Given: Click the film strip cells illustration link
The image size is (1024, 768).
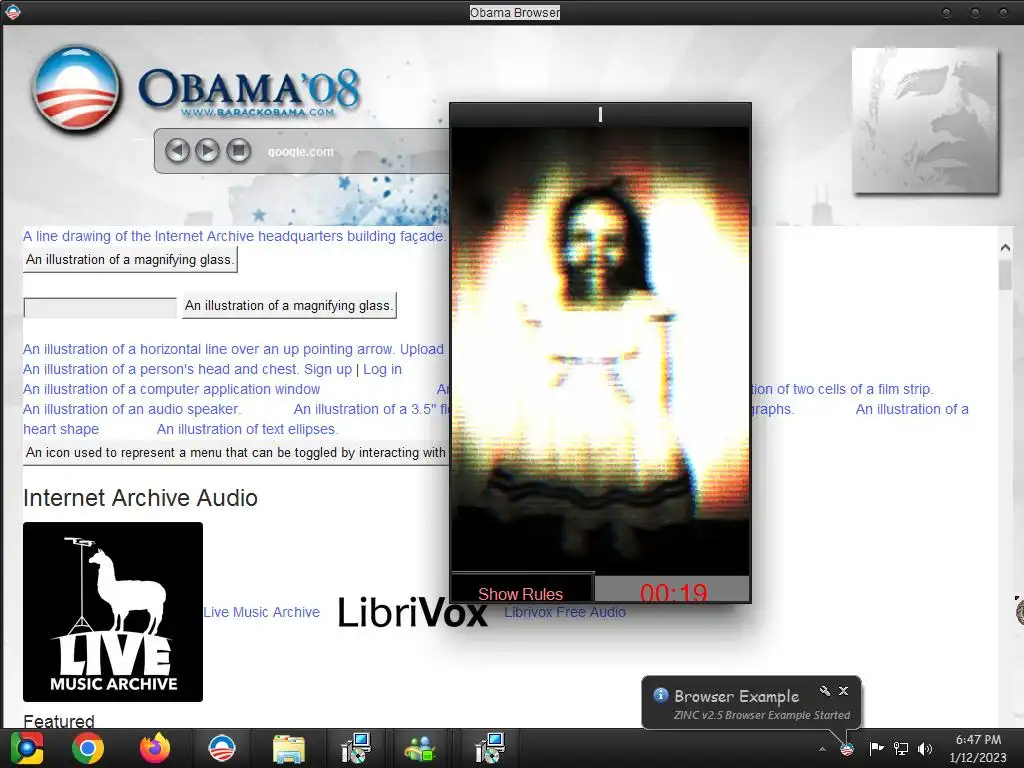Looking at the screenshot, I should point(842,389).
